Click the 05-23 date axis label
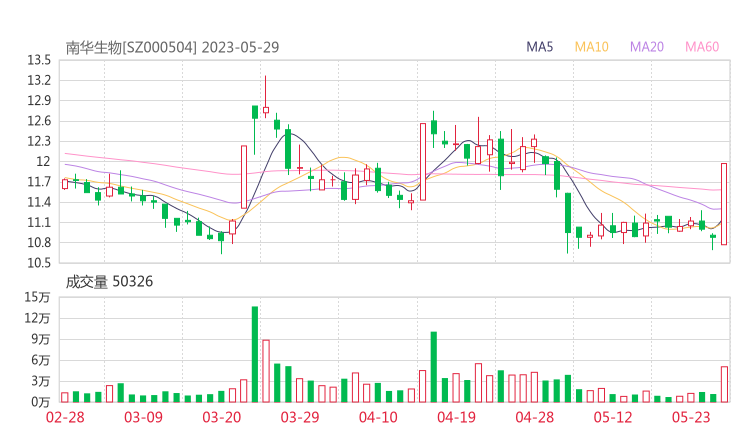Viewport: 740px width, 440px height. [x=691, y=417]
